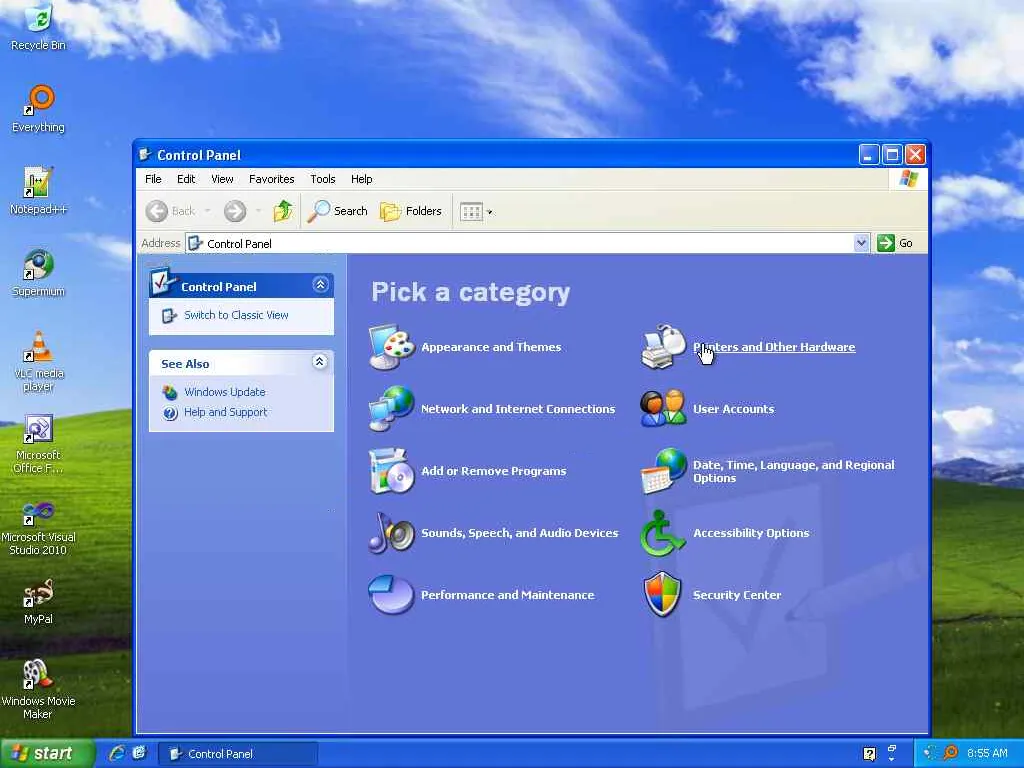Launch Internet Explorer from Quick Launch
The image size is (1024, 768).
coord(117,753)
